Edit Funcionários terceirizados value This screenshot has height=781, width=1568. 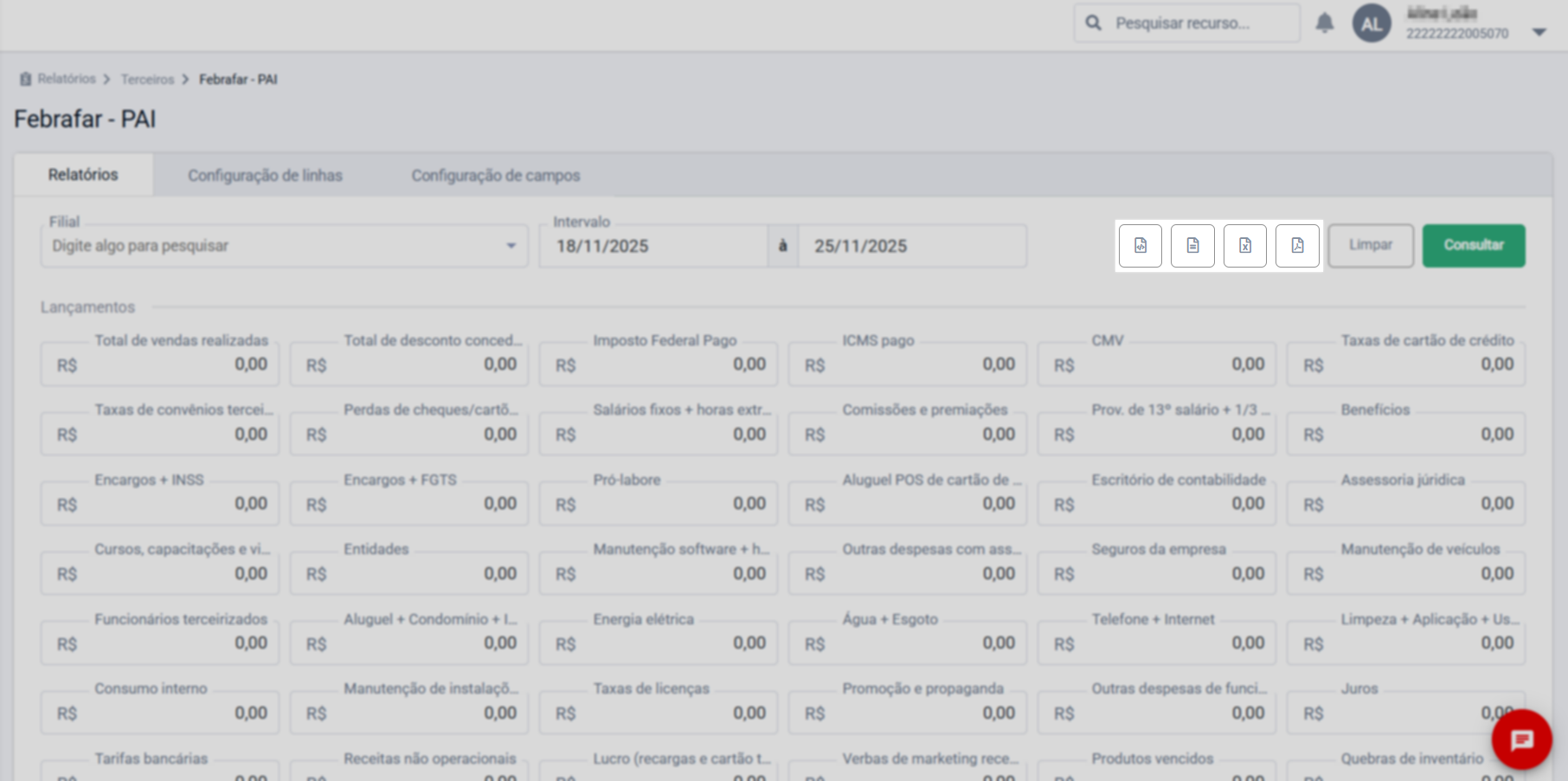(x=160, y=643)
